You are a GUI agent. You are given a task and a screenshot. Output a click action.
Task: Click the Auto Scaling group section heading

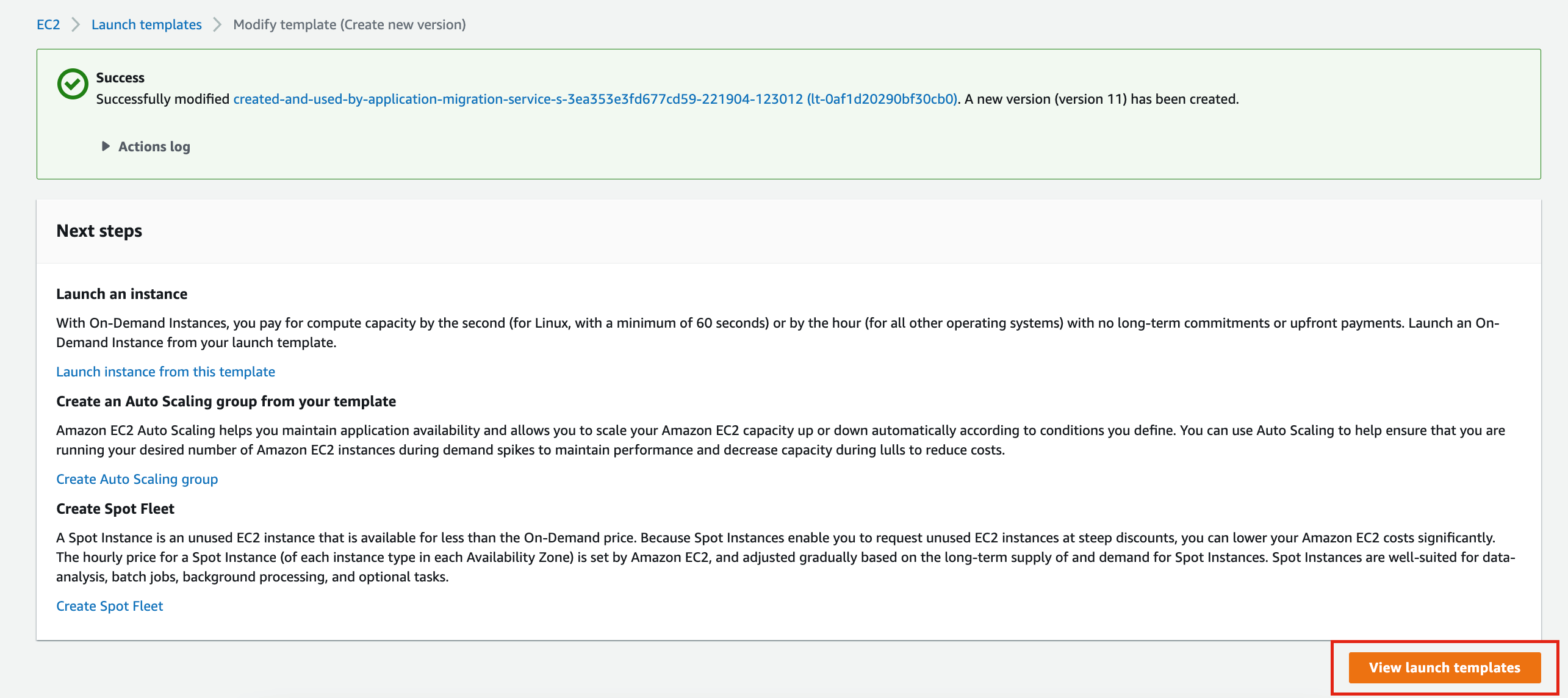[226, 401]
